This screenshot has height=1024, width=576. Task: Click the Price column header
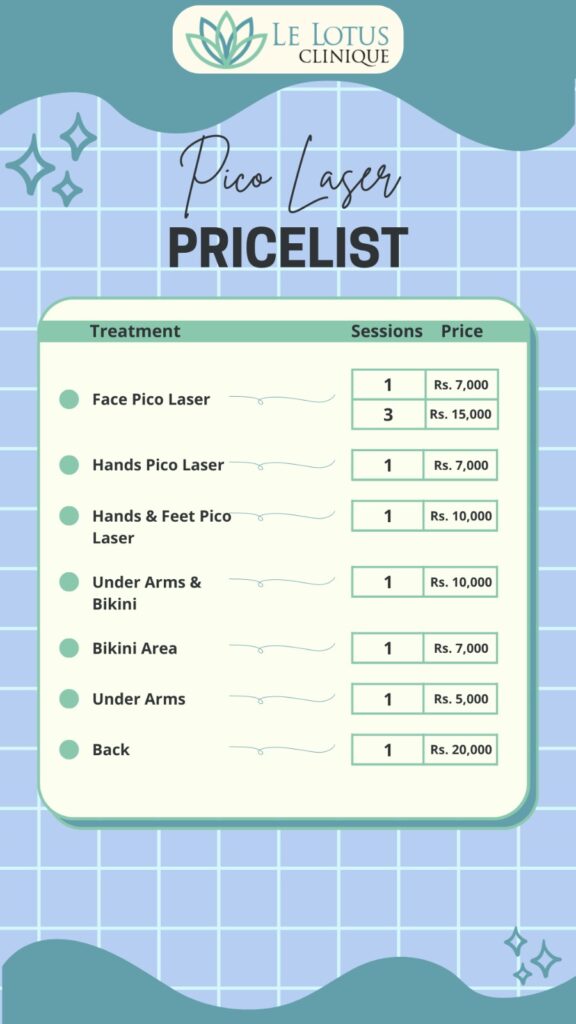coord(462,331)
